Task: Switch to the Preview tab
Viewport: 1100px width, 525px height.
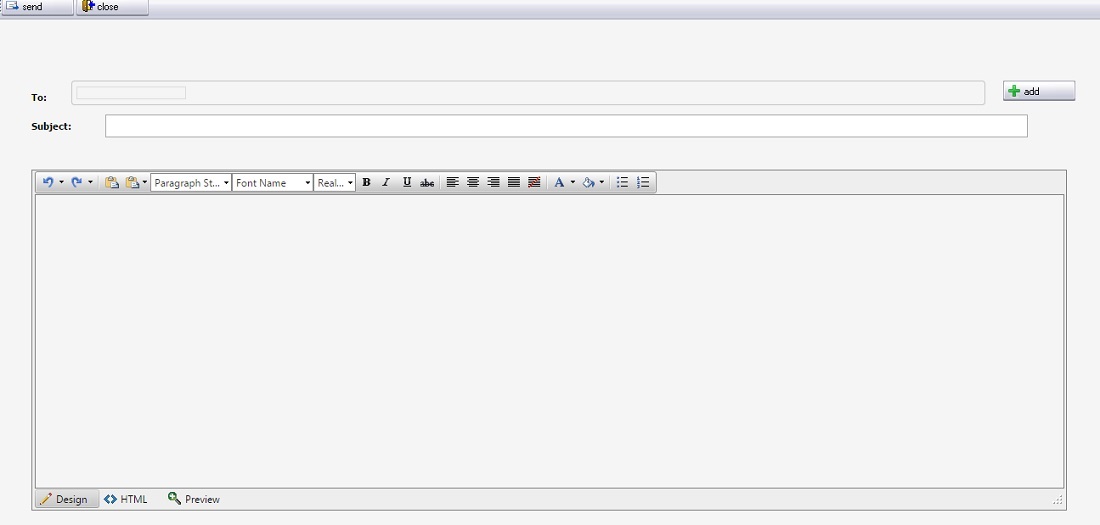Action: (x=194, y=499)
